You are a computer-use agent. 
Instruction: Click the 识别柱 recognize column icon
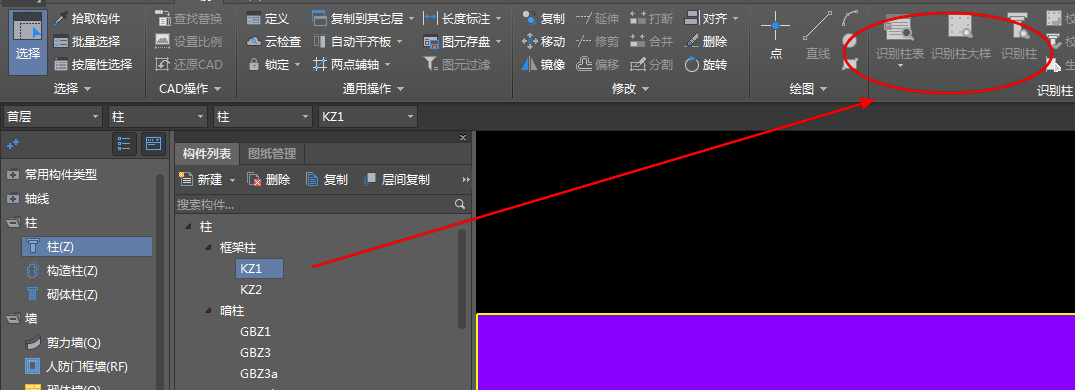pyautogui.click(x=1019, y=36)
